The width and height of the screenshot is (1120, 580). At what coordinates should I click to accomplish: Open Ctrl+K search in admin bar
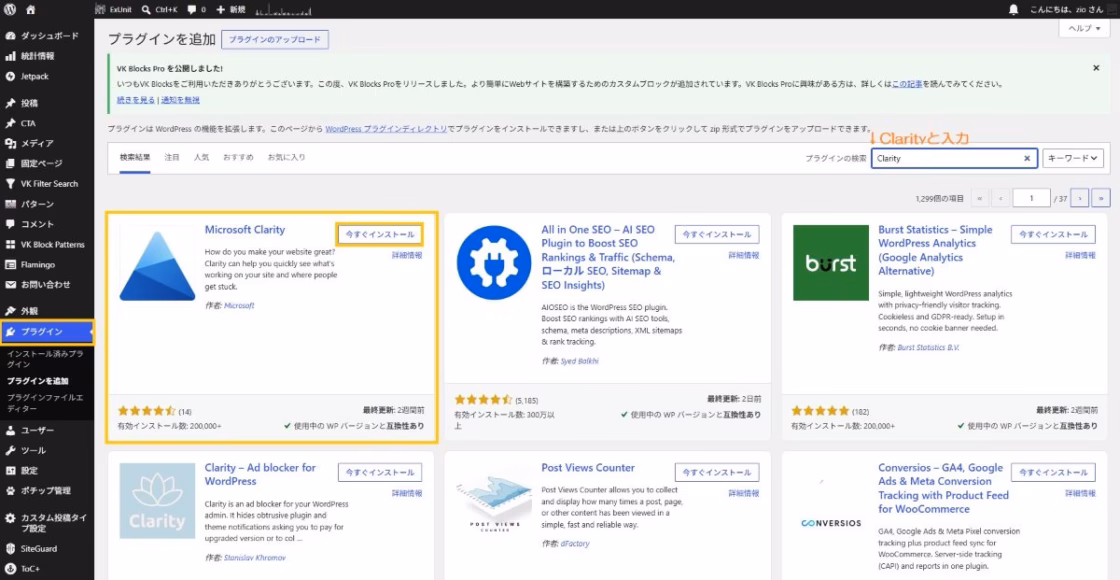159,9
